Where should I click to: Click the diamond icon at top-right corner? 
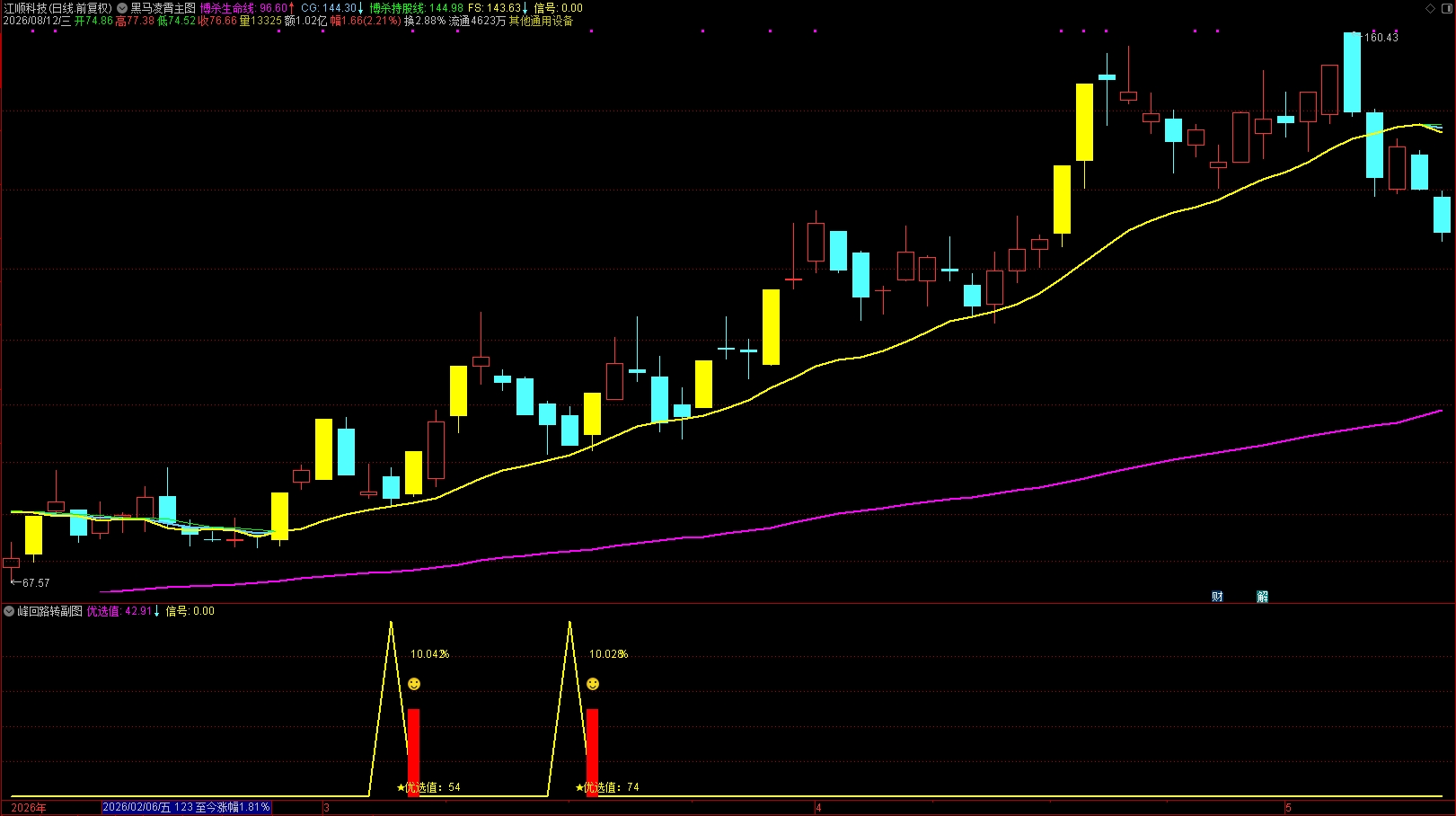tap(1431, 8)
